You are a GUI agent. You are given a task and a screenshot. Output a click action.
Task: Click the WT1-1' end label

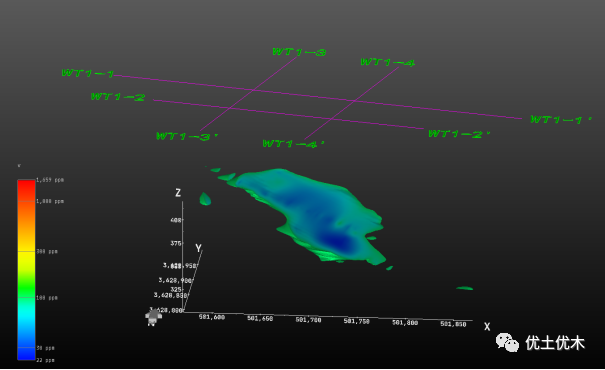point(561,120)
